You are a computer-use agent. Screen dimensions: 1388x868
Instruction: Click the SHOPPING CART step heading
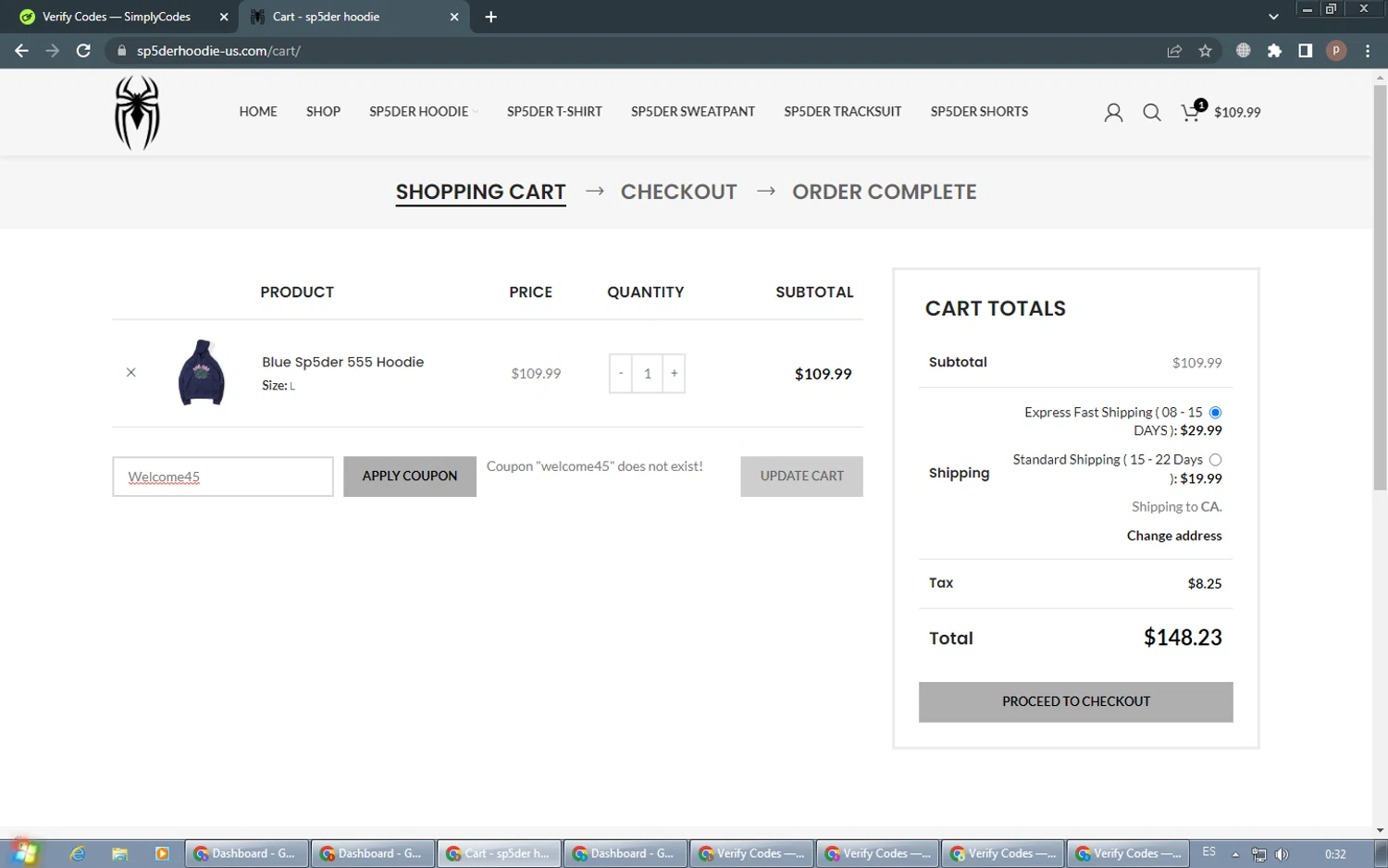(480, 192)
